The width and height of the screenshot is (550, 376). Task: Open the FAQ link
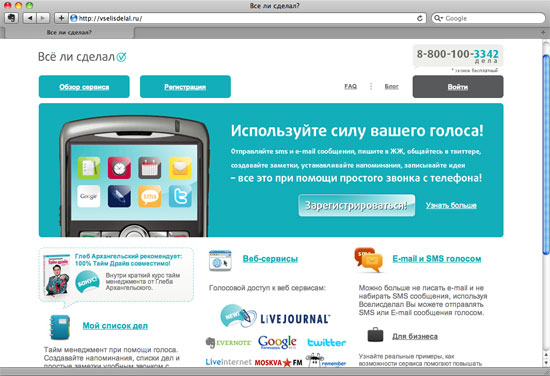pyautogui.click(x=350, y=86)
